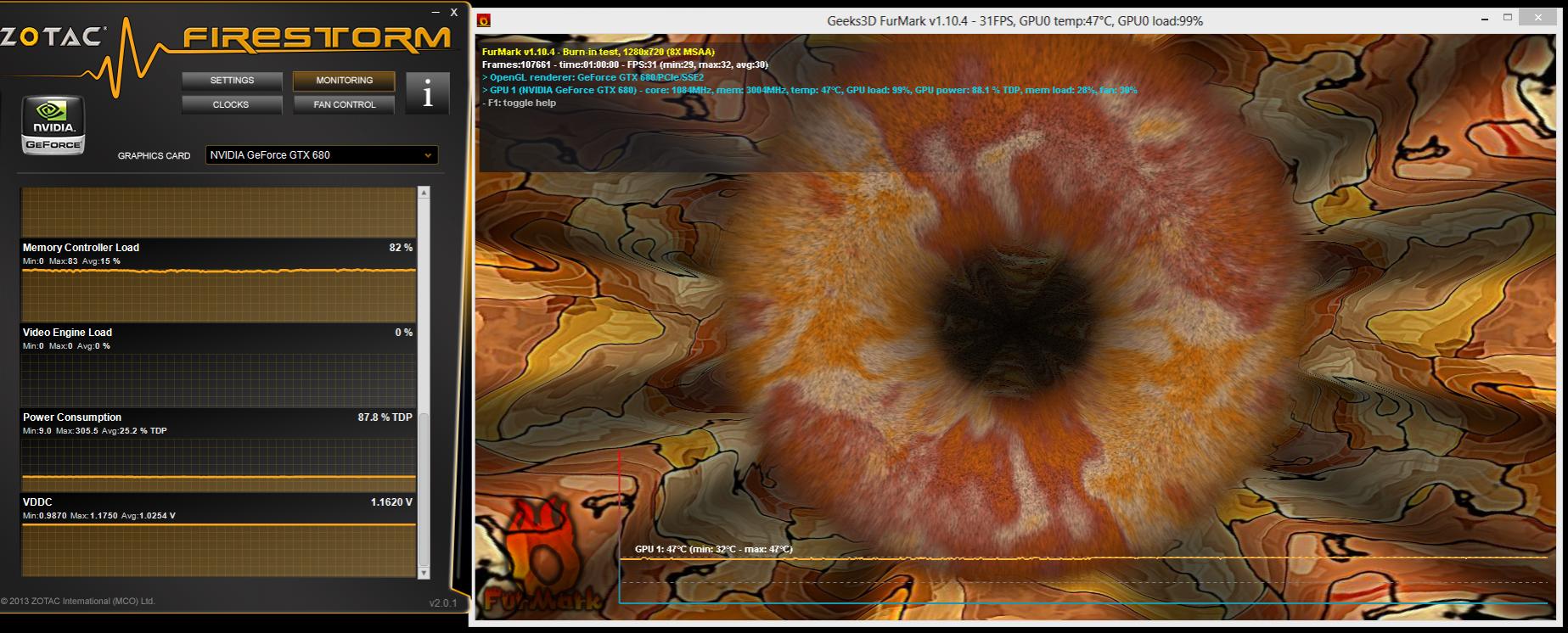Click the FurMark window title bar text
Image resolution: width=1568 pixels, height=633 pixels.
(1014, 20)
